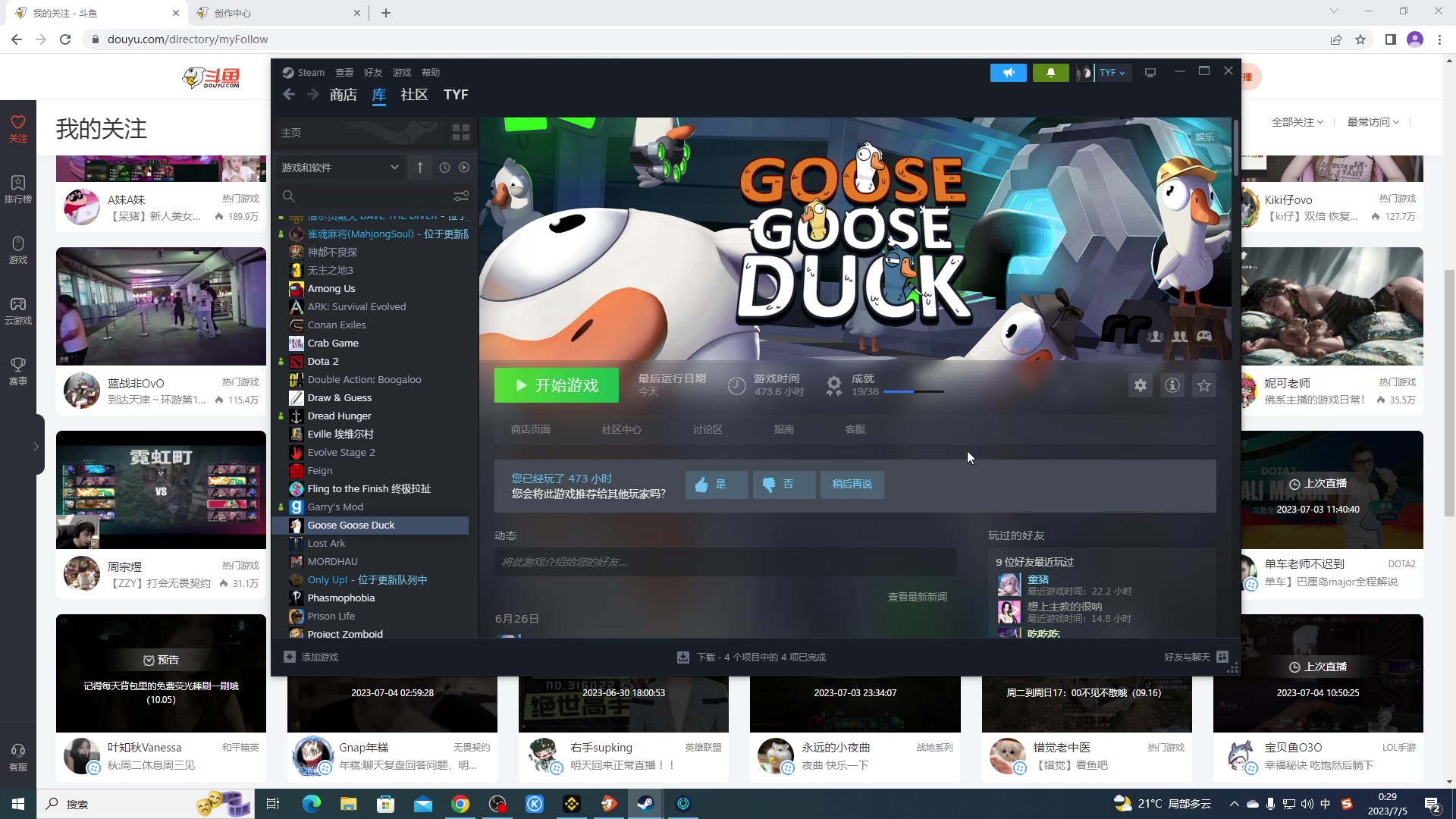Go back in Steam navigation
Screen dimensions: 1456x819
(x=289, y=94)
